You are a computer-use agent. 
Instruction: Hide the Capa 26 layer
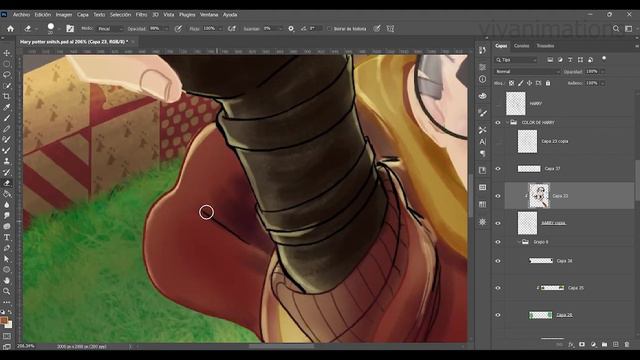coord(498,315)
